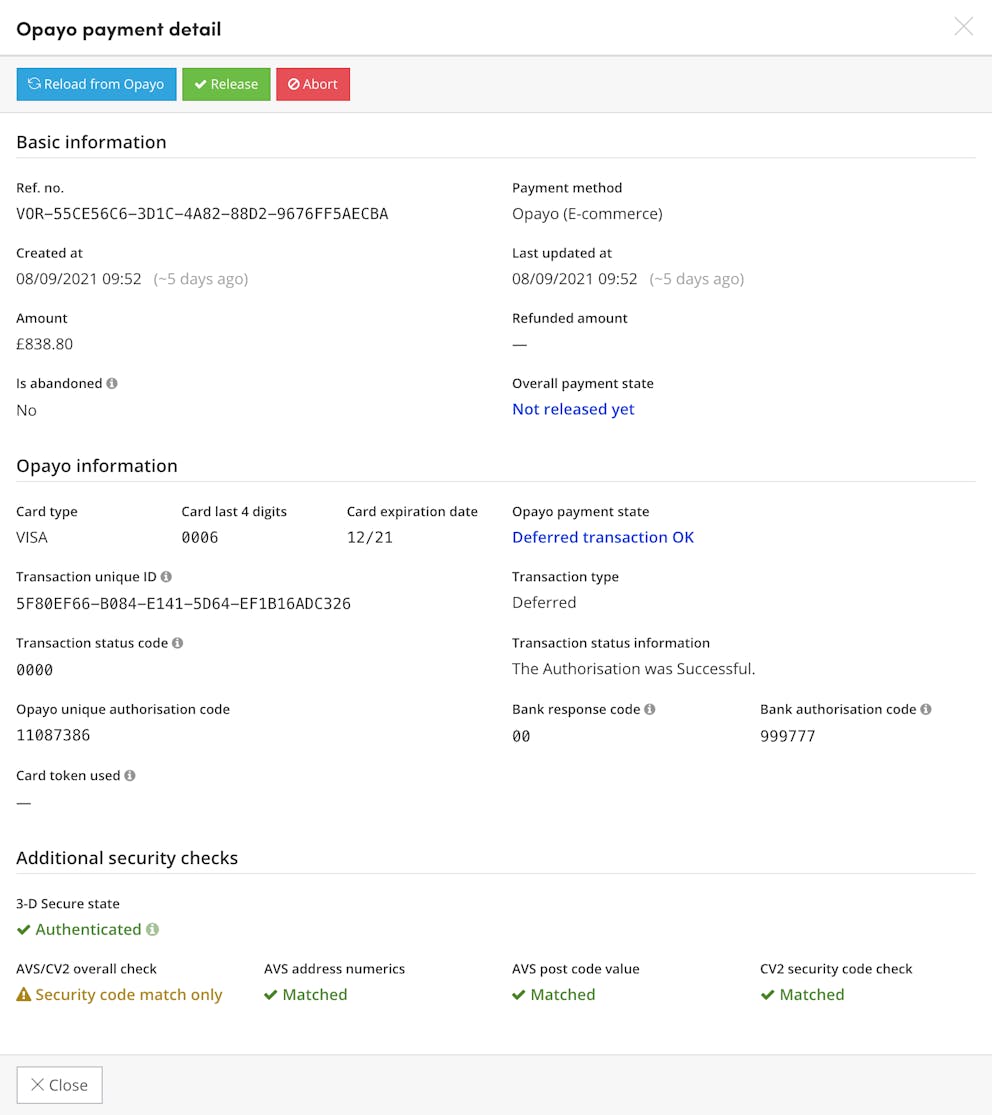Click the Matched text under CV2 security code check
The height and width of the screenshot is (1115, 992).
click(812, 995)
